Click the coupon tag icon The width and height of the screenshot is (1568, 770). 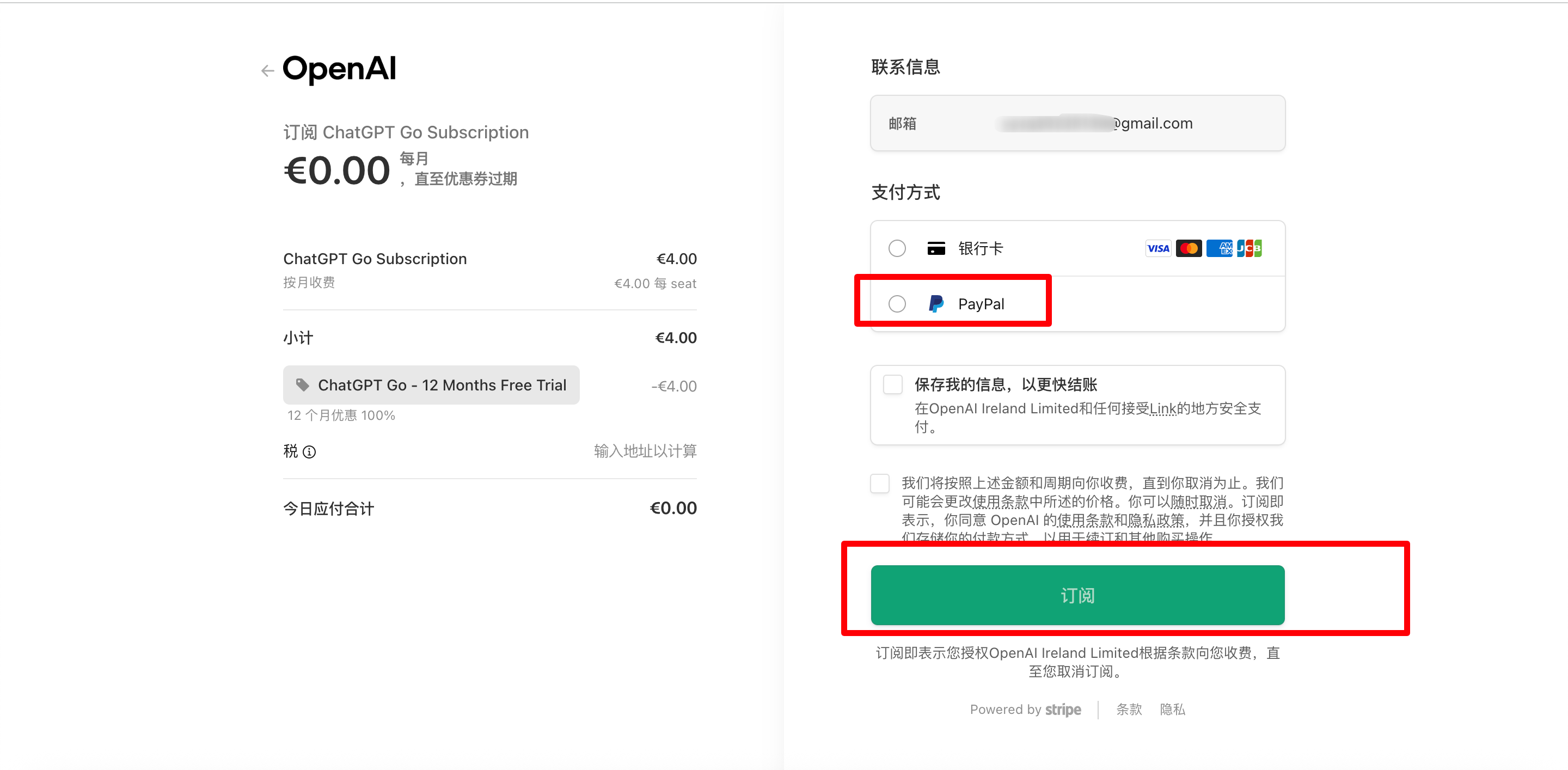coord(302,384)
